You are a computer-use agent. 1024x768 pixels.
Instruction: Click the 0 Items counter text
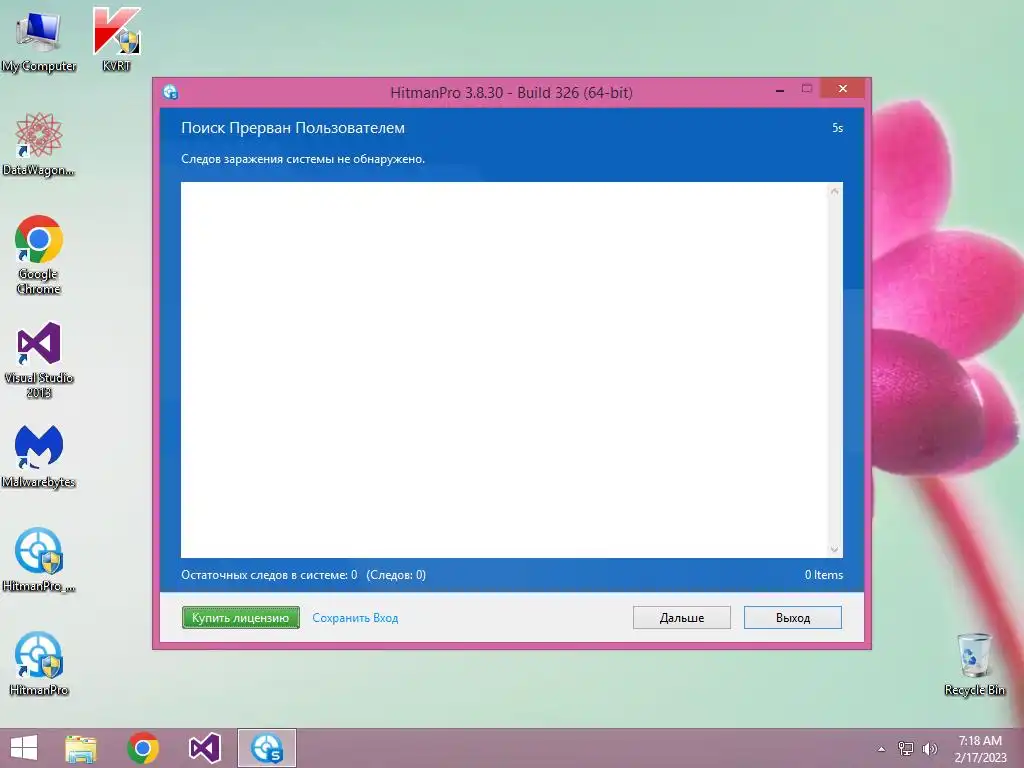tap(824, 575)
